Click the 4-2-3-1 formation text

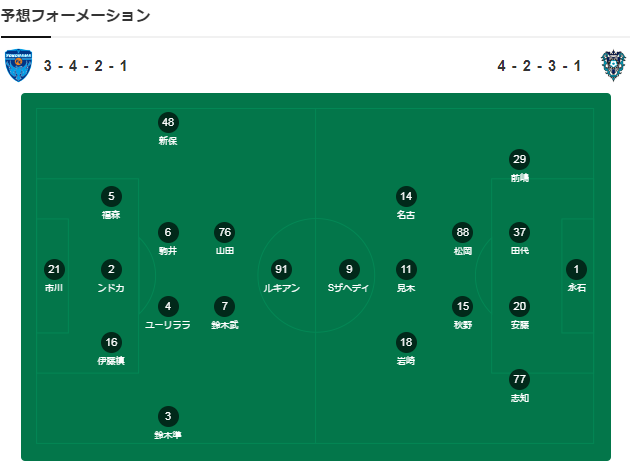(539, 66)
